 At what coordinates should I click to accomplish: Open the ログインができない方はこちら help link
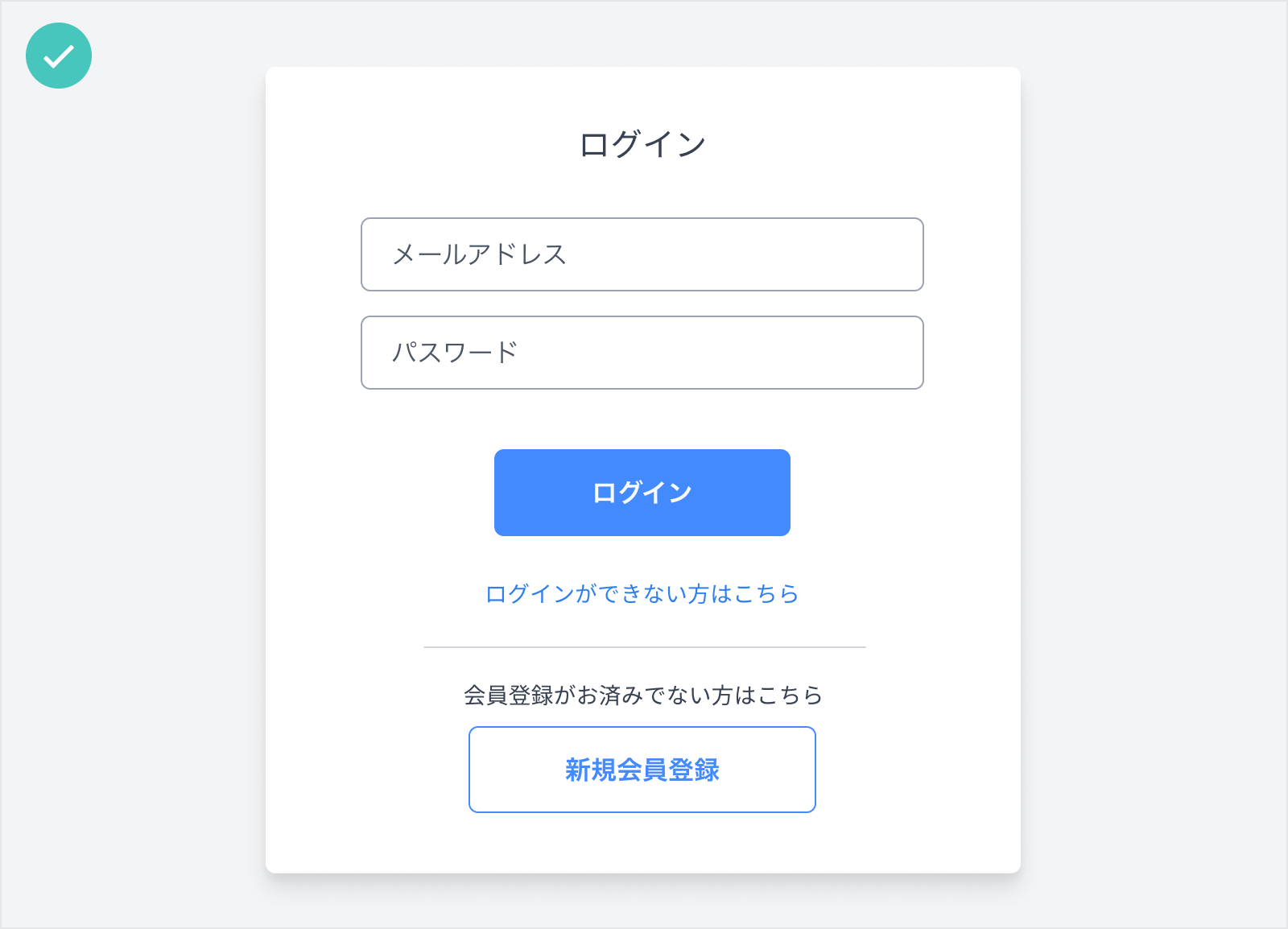click(x=641, y=593)
